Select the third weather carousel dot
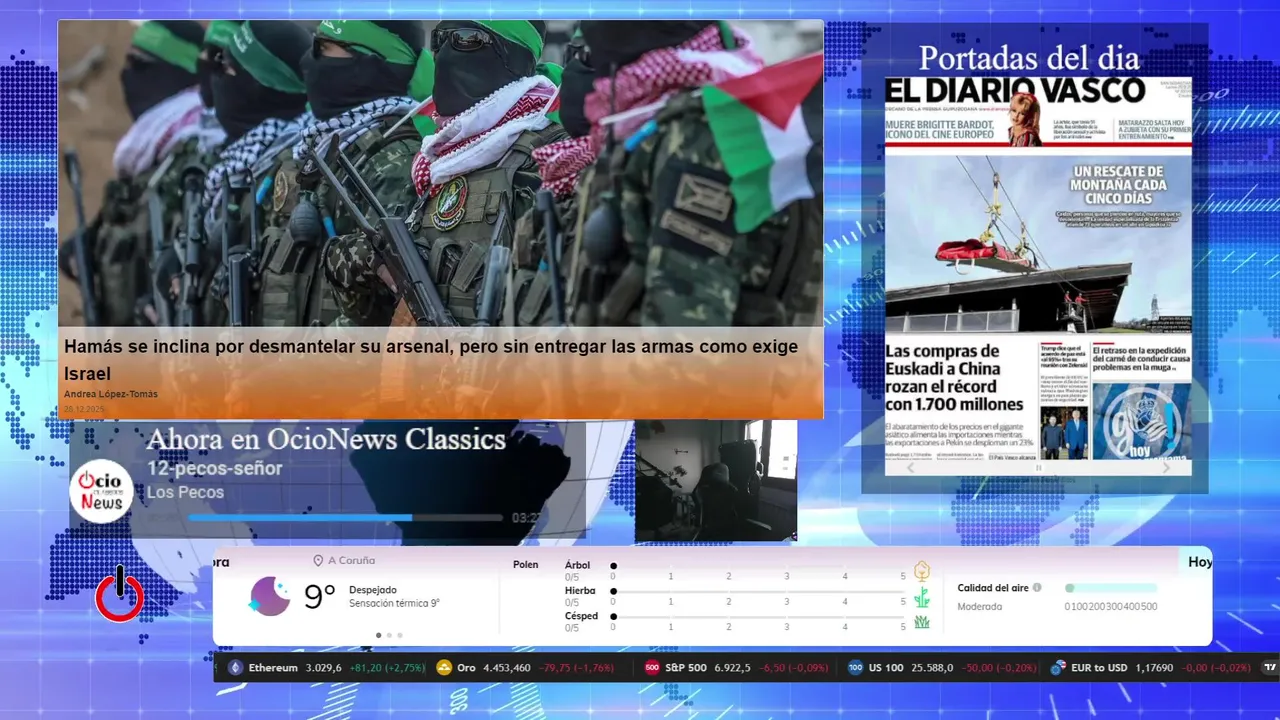This screenshot has width=1280, height=720. pyautogui.click(x=400, y=635)
